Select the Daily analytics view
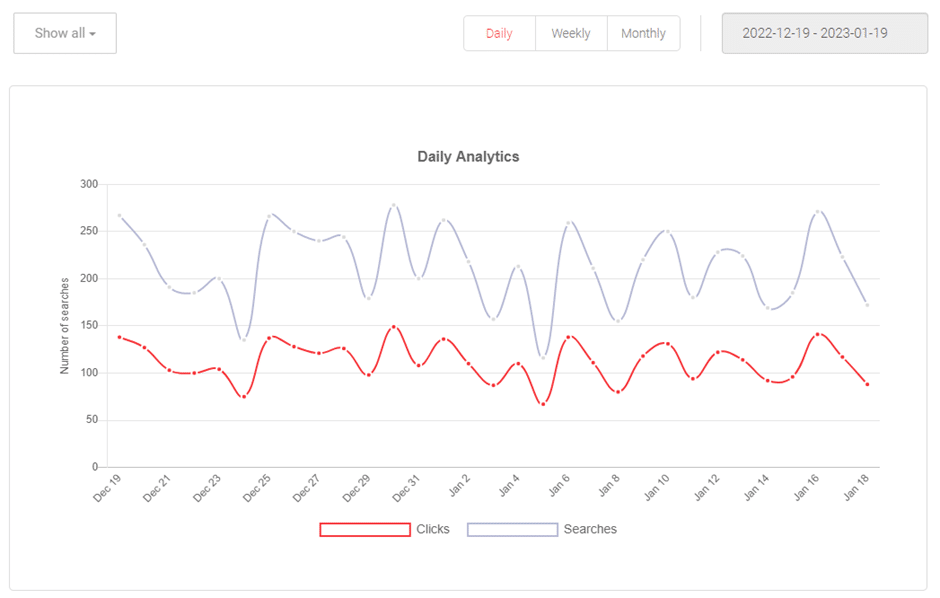Viewport: 940px width, 598px height. coord(499,33)
